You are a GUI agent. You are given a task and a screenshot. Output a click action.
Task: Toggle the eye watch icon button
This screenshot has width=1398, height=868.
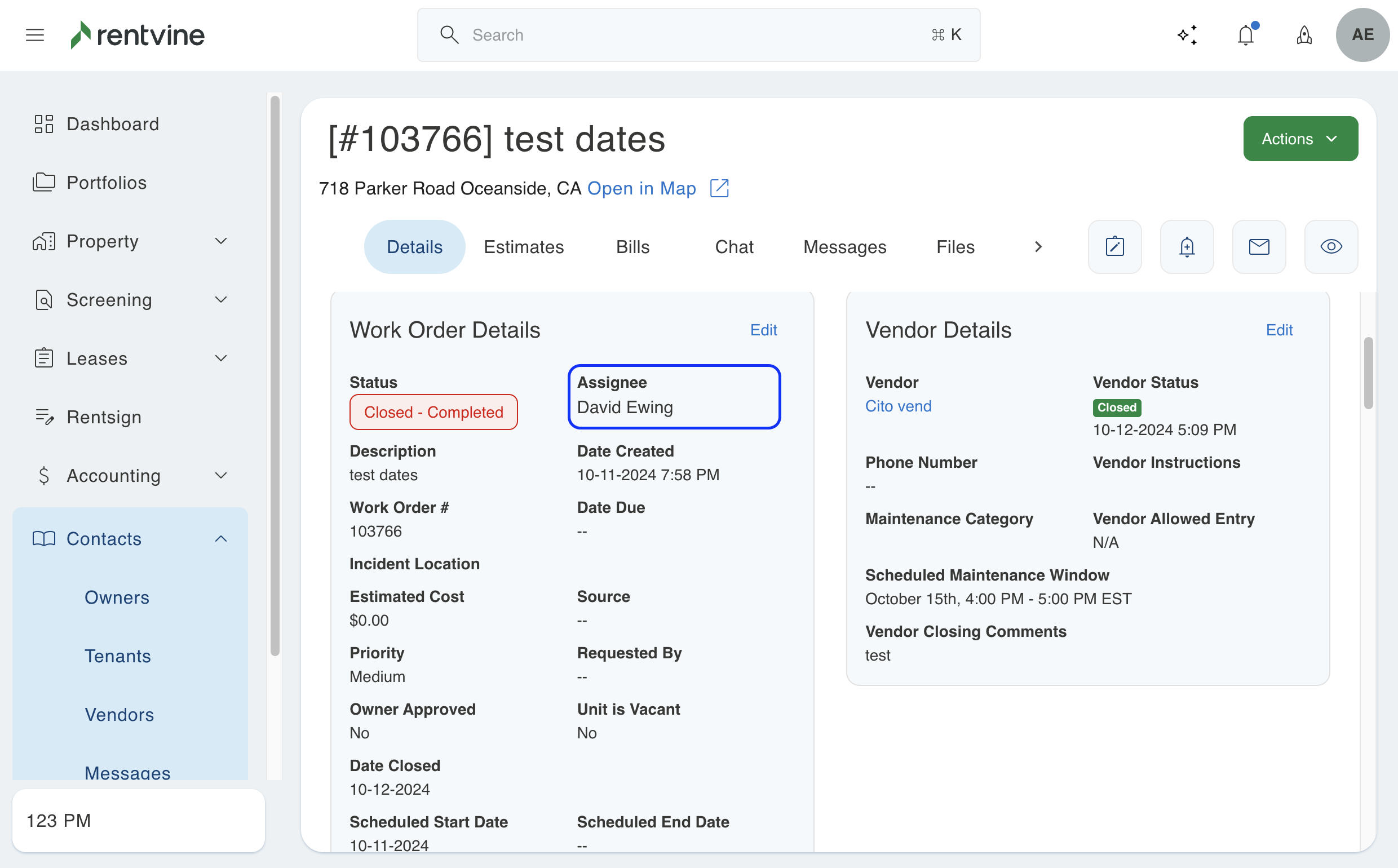(x=1331, y=247)
